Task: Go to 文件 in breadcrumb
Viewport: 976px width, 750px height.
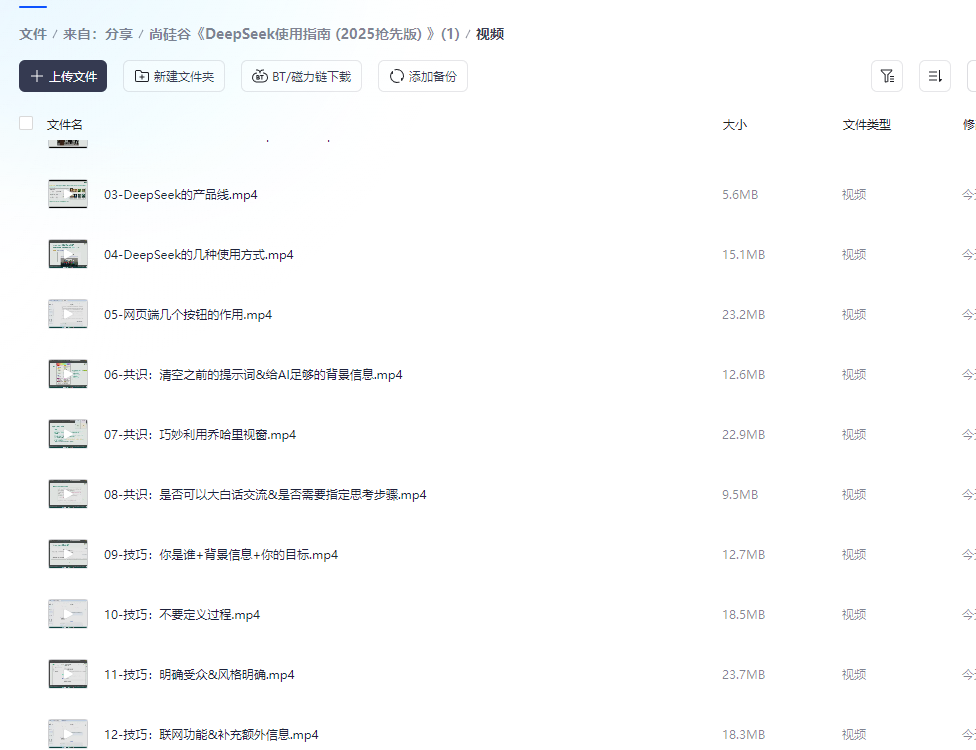Action: click(x=33, y=34)
